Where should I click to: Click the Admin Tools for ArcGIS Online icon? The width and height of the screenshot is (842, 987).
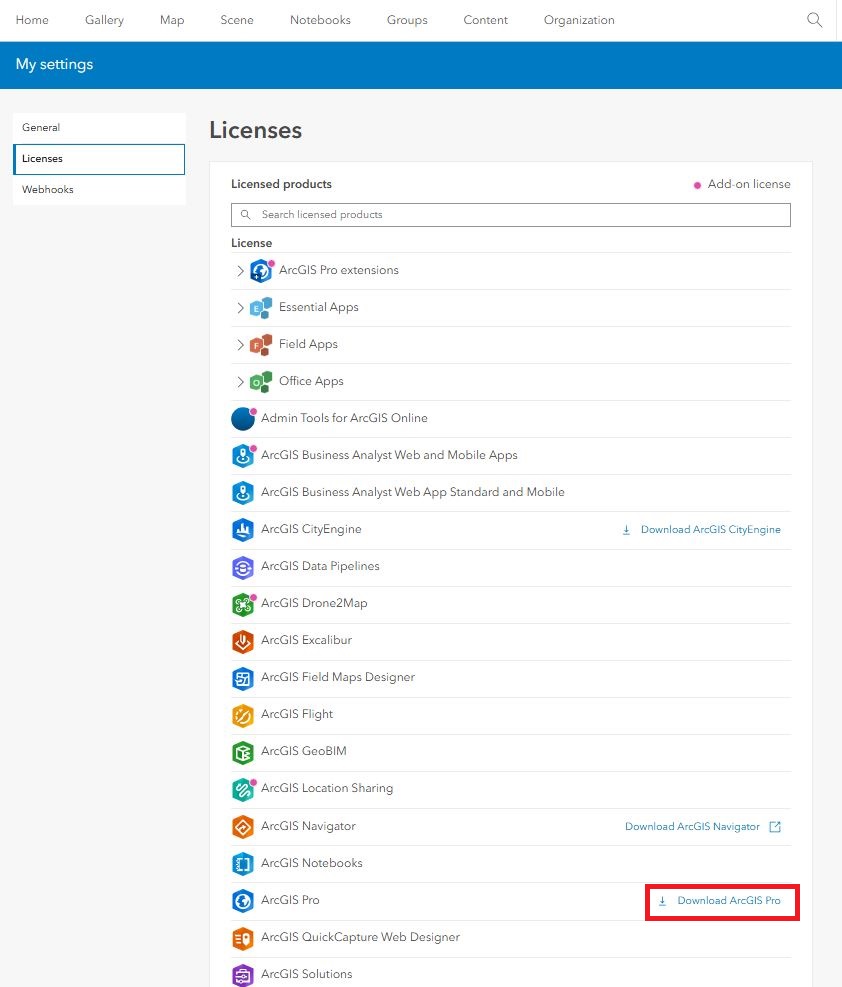point(243,419)
